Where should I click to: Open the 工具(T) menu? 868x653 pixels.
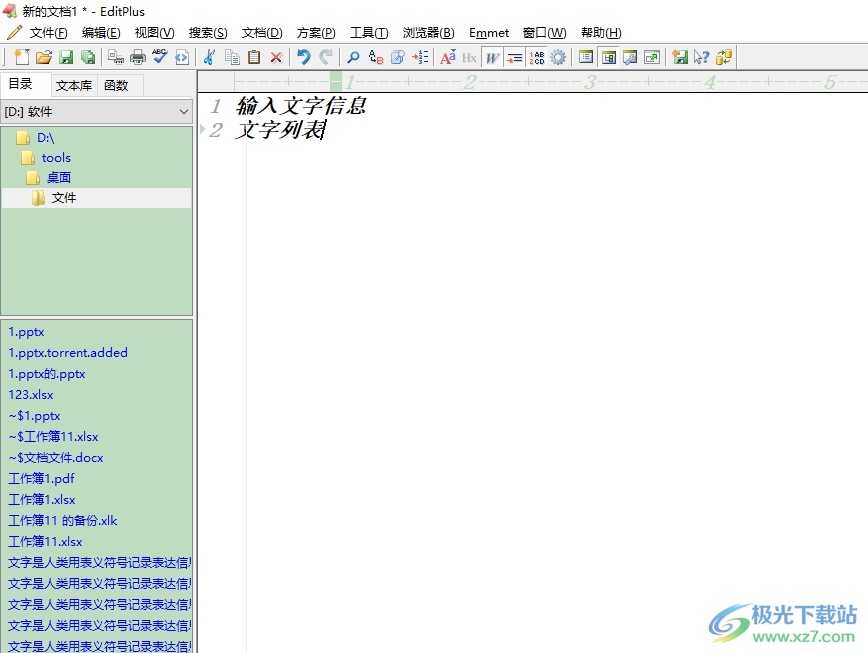(x=369, y=33)
